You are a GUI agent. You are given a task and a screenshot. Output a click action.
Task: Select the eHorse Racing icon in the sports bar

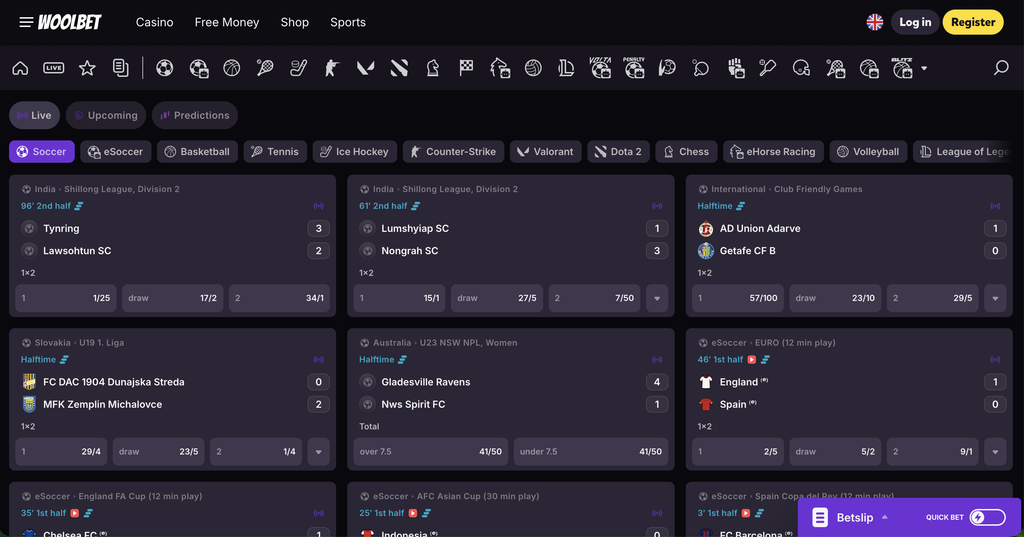click(500, 68)
